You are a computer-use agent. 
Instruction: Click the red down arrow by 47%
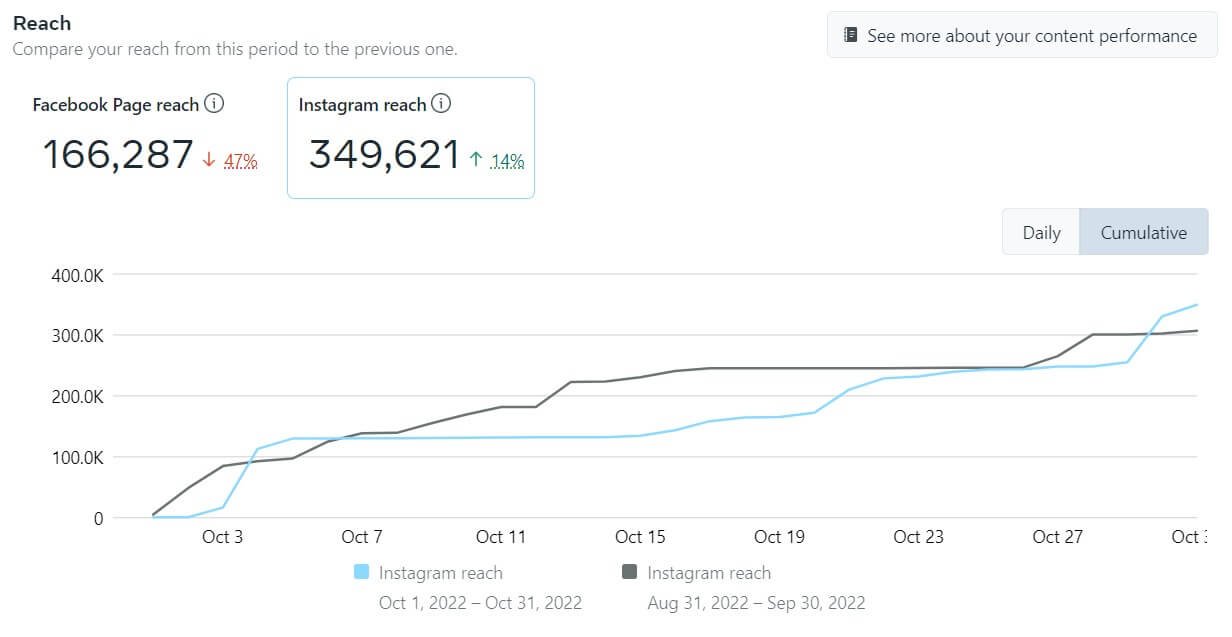tap(209, 159)
